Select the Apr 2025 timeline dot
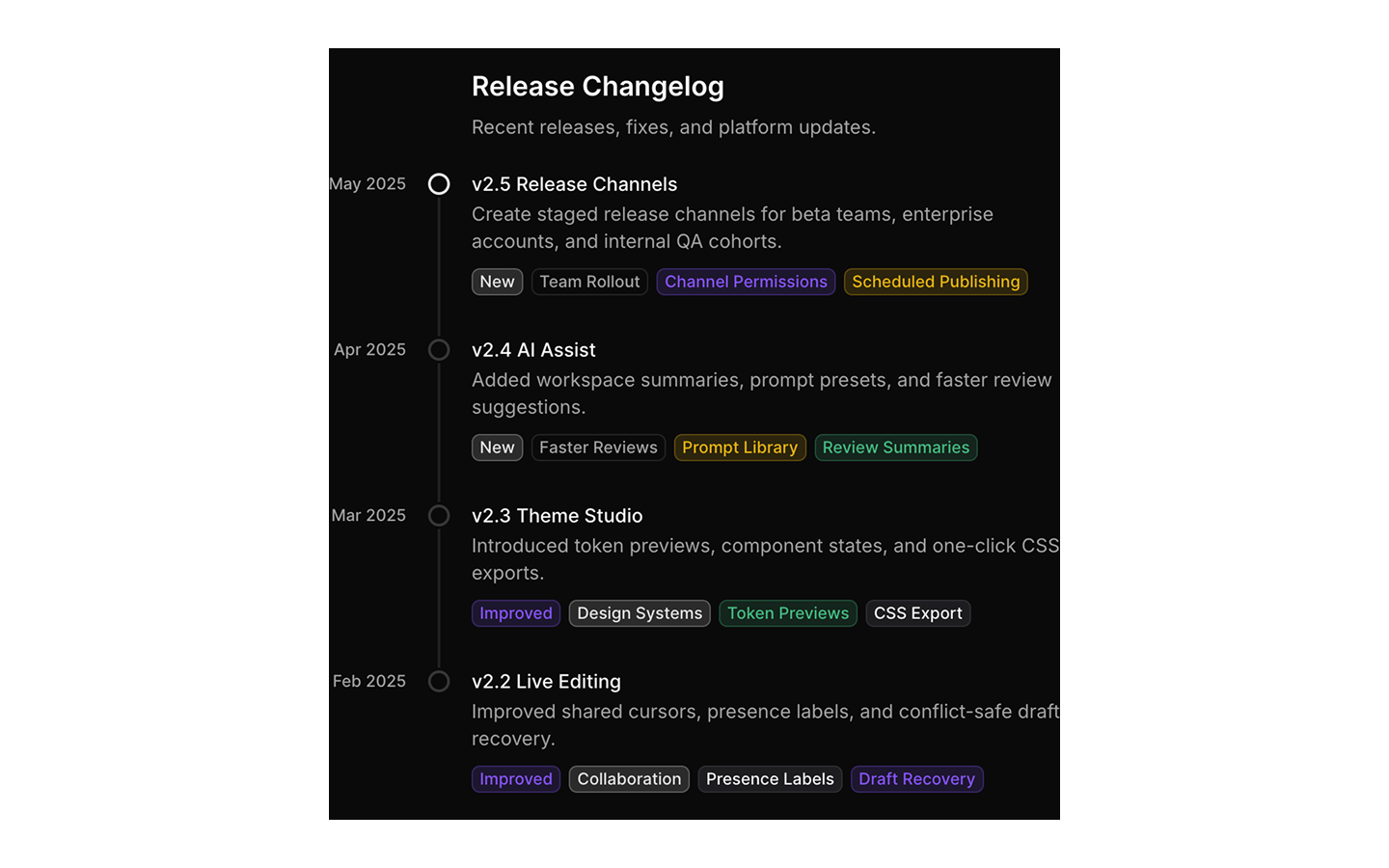Screen dimensions: 1389x868 pyautogui.click(x=439, y=350)
